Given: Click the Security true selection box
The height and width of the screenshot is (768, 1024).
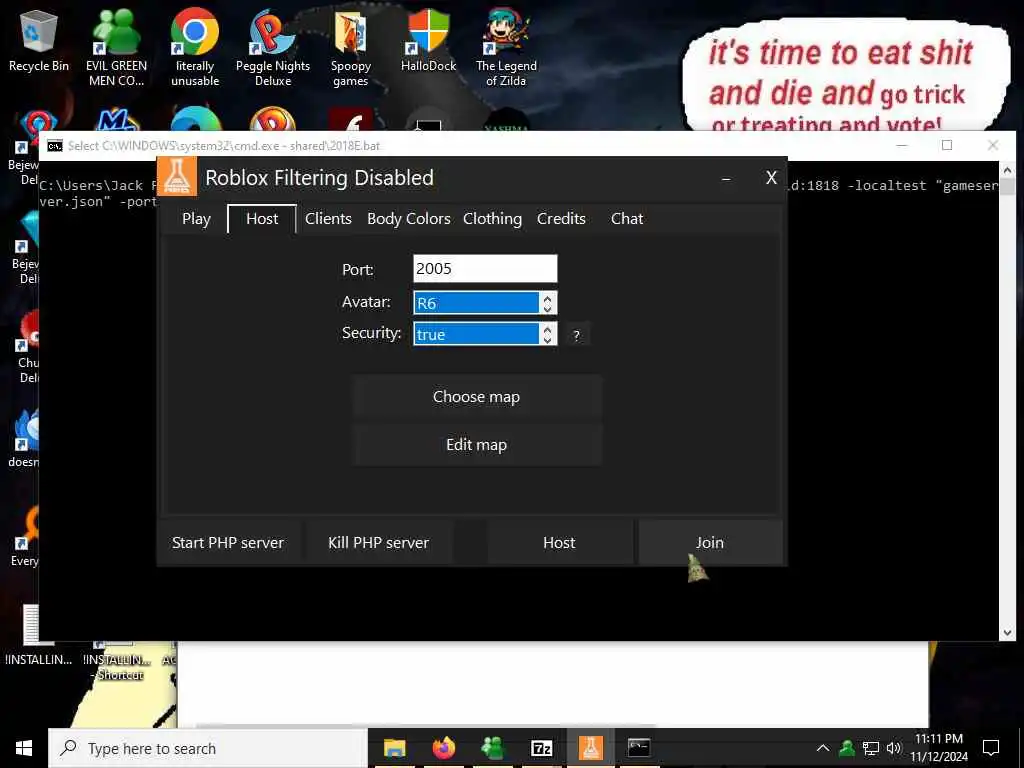Looking at the screenshot, I should pos(476,334).
